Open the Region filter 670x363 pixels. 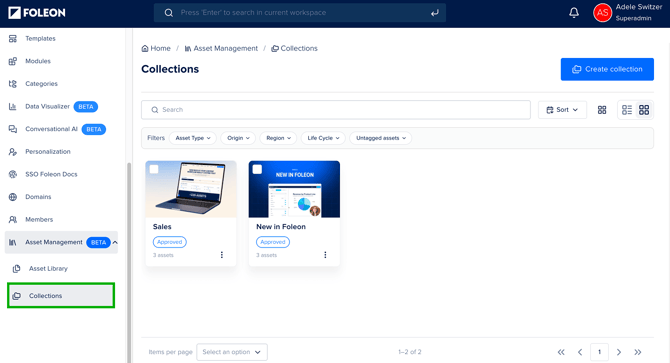(x=278, y=138)
